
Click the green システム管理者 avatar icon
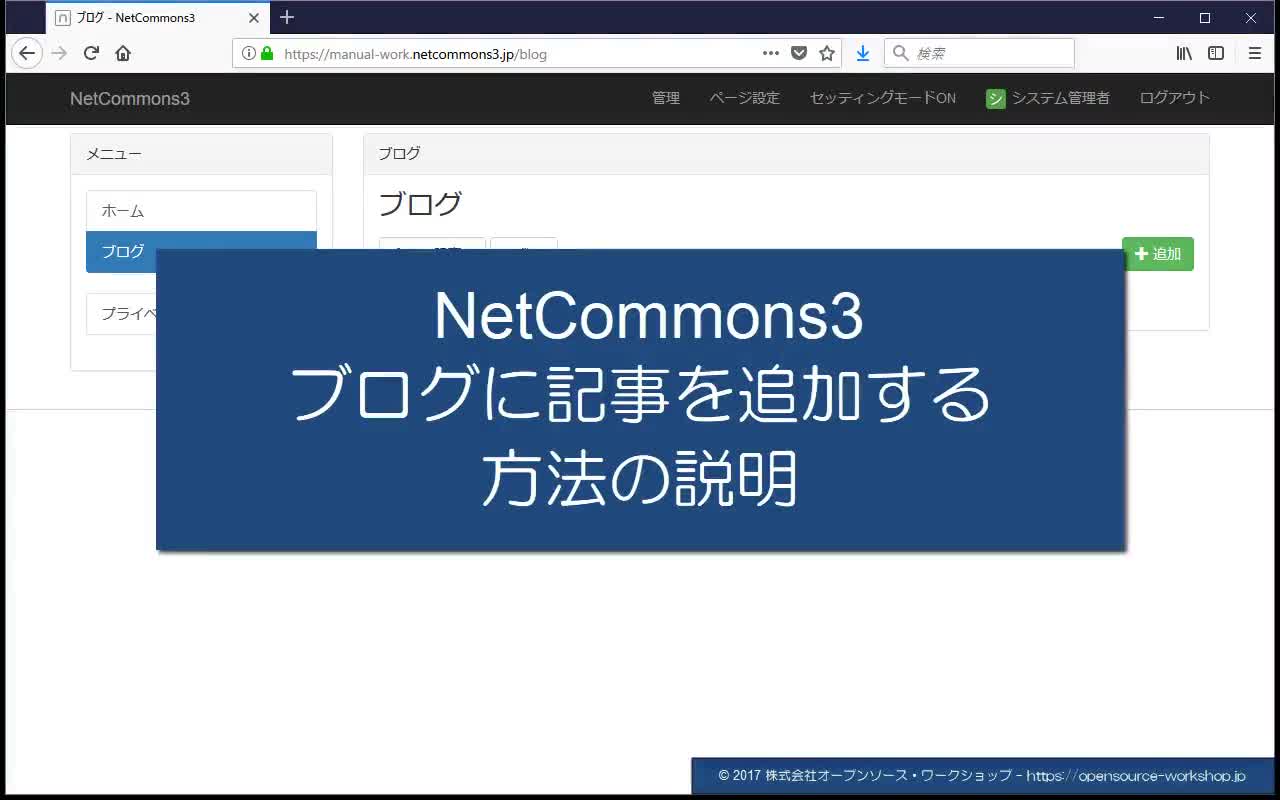(995, 98)
